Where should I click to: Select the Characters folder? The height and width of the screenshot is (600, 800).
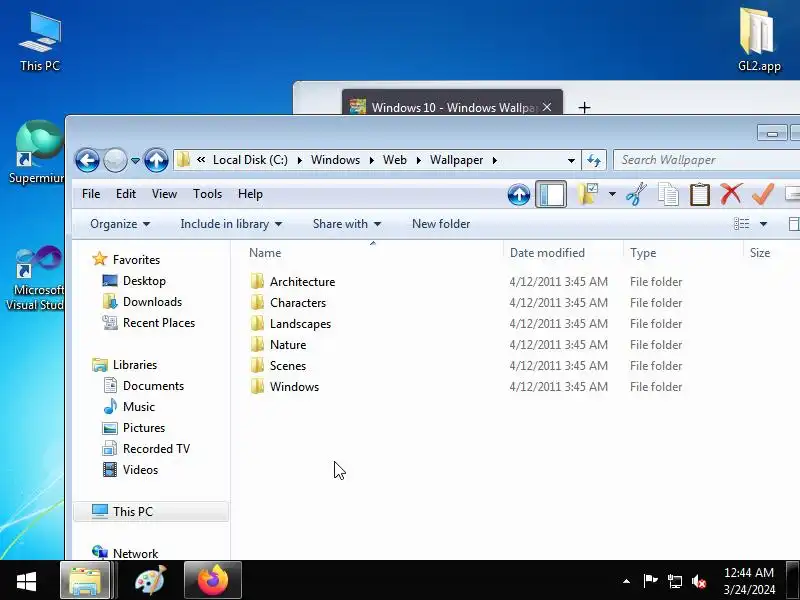[298, 303]
